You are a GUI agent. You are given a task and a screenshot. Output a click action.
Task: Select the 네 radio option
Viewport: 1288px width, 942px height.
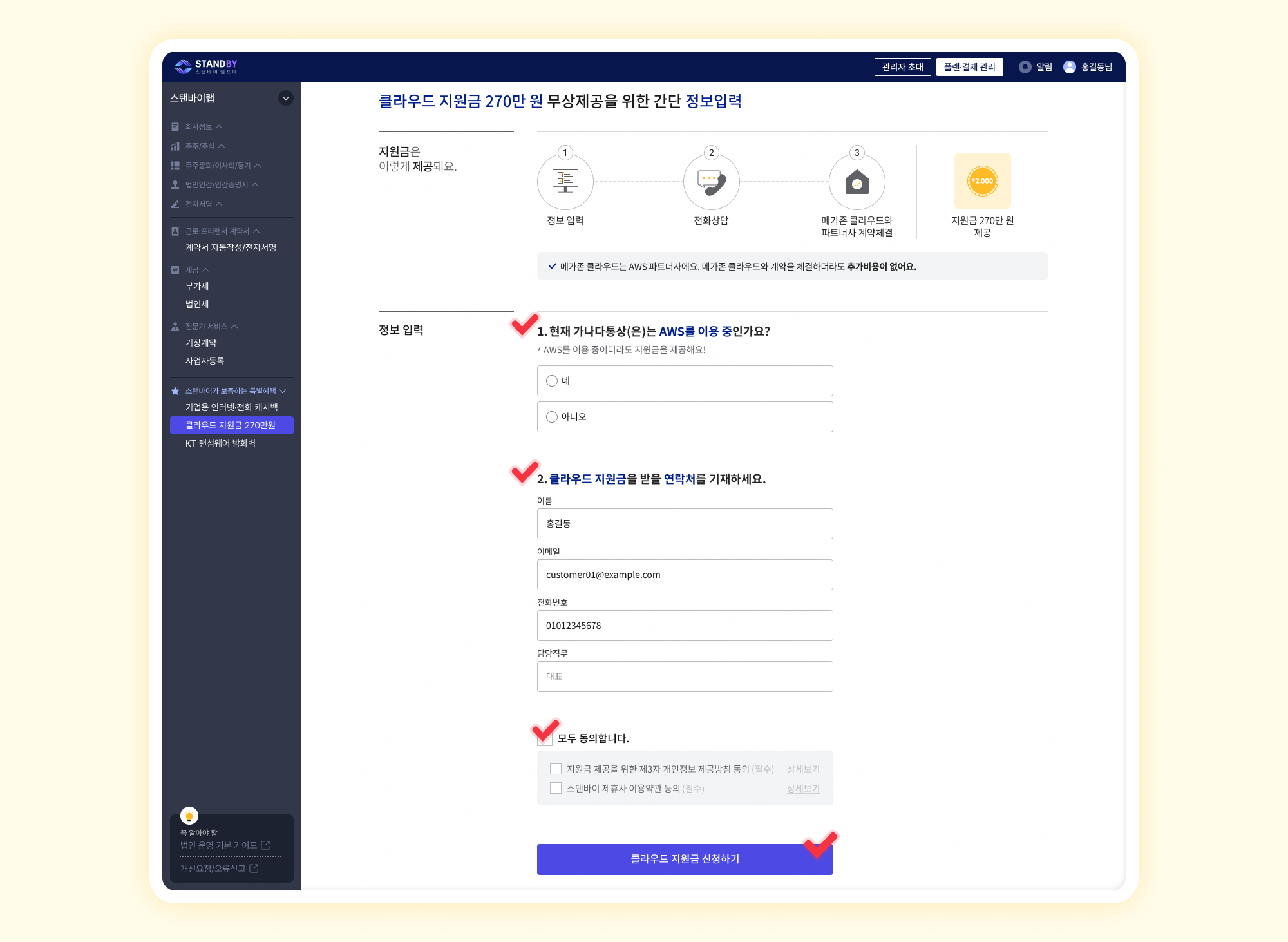pos(552,381)
